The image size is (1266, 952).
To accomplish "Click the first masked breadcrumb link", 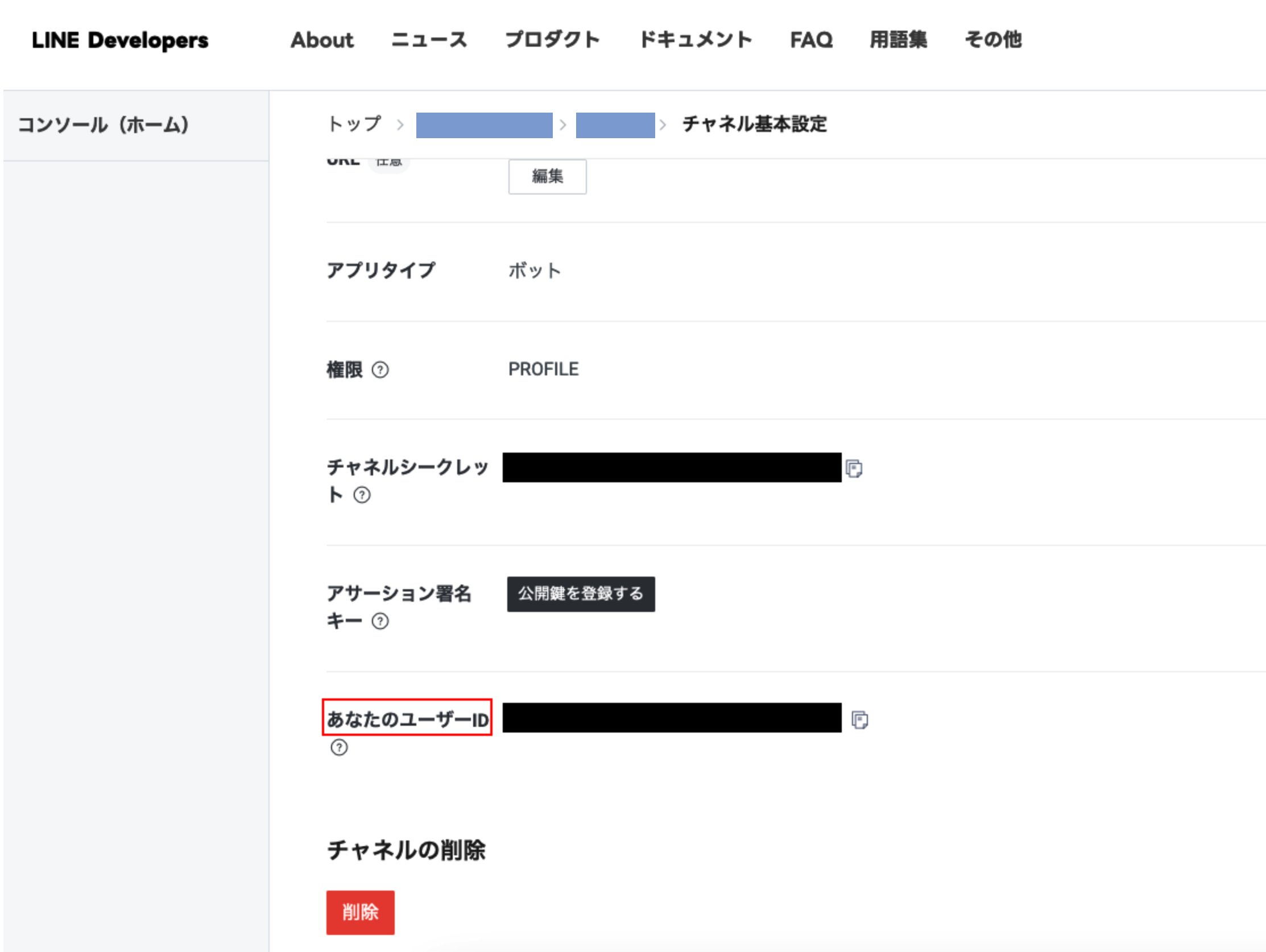I will pos(483,125).
